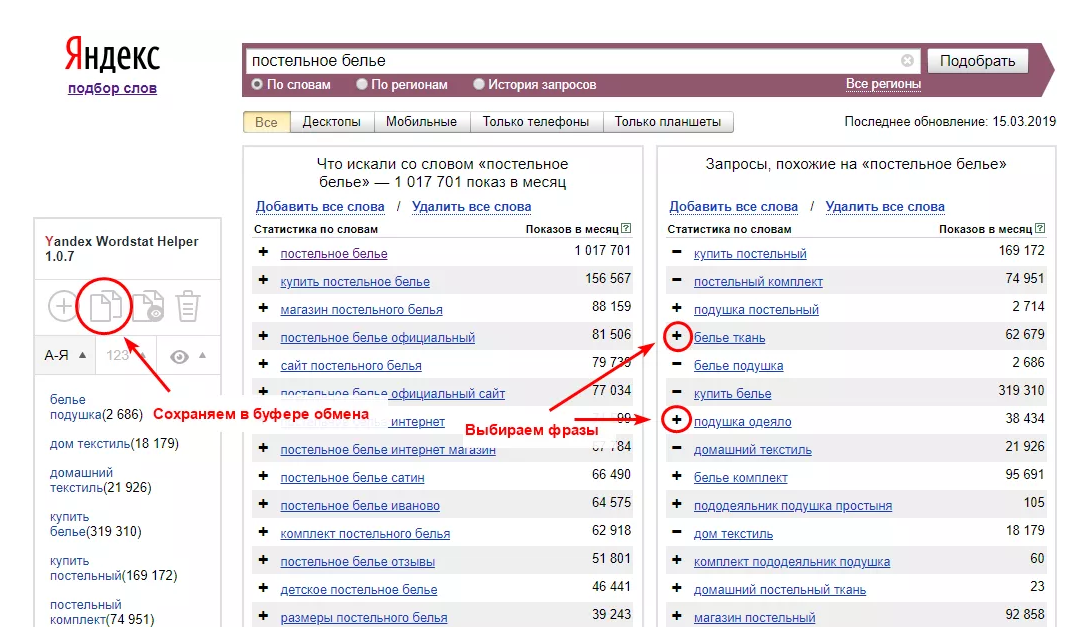1073x641 pixels.
Task: Click the add icon in Wordstat Helper panel
Action: click(x=63, y=306)
